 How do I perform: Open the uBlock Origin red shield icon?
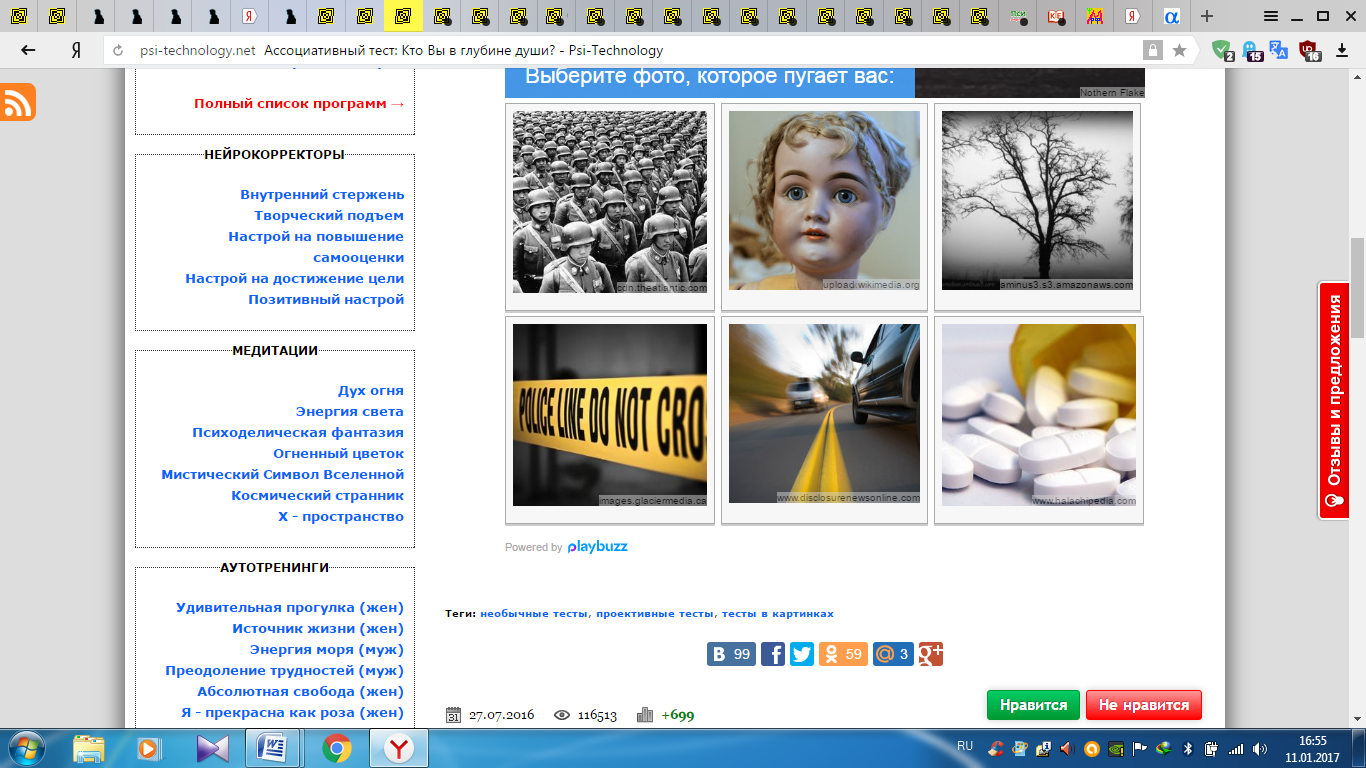pos(1309,50)
